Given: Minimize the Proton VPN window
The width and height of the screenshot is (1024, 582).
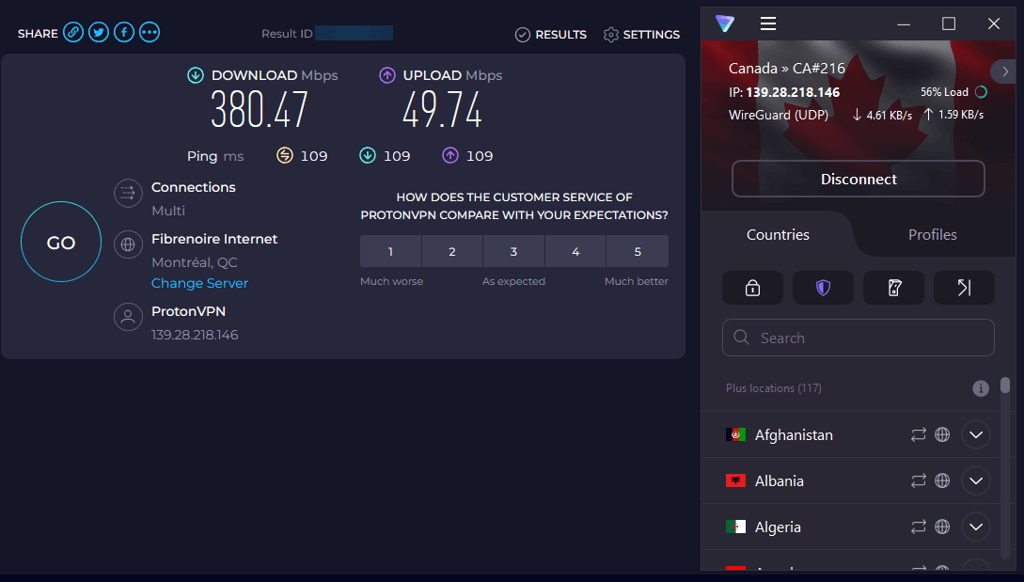Looking at the screenshot, I should (904, 24).
